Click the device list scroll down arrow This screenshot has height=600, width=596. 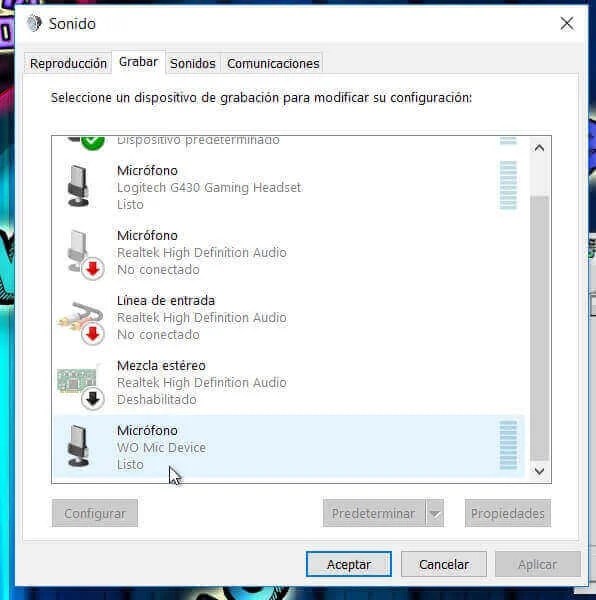click(x=539, y=471)
